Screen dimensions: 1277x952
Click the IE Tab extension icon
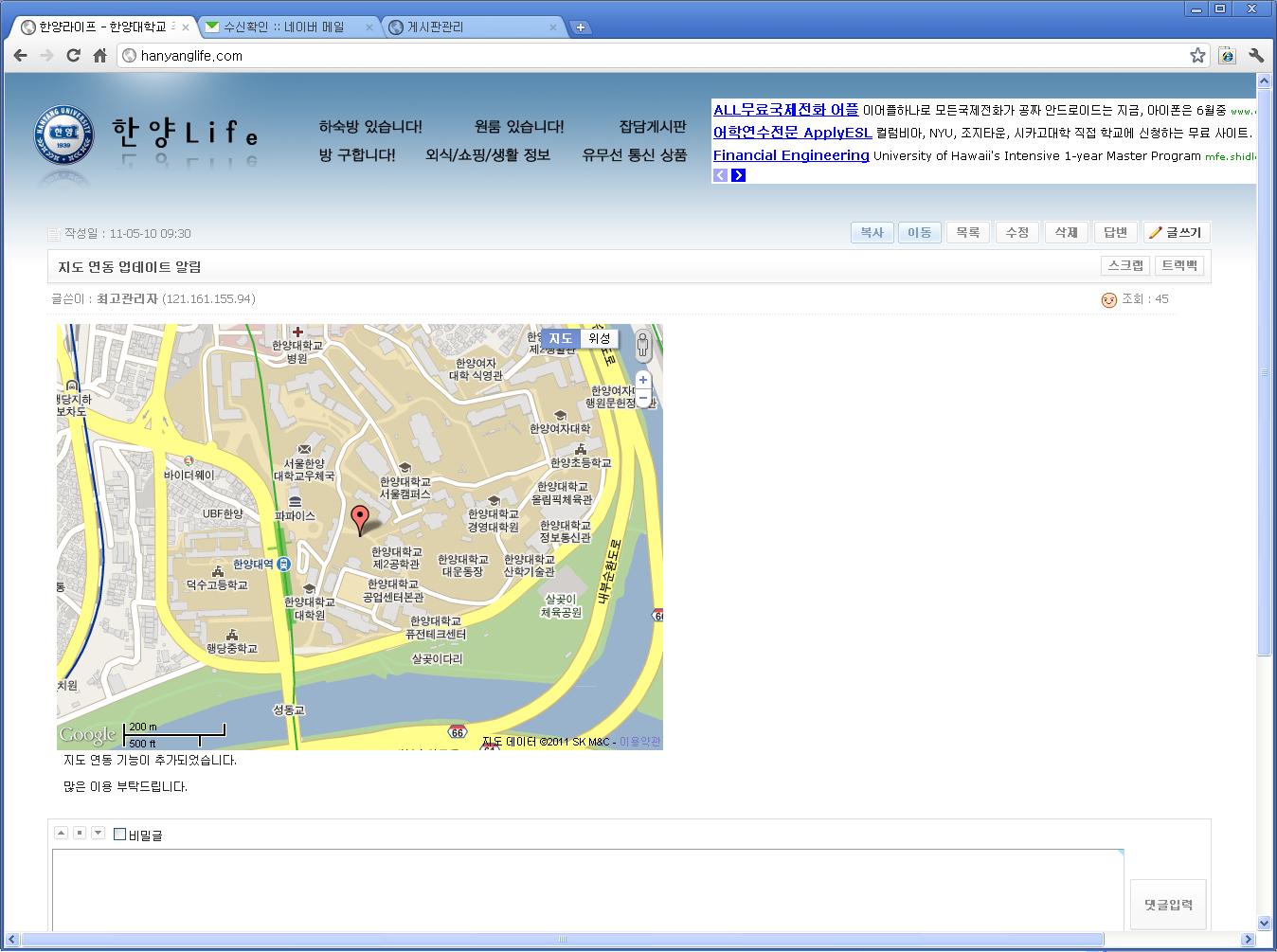1227,56
